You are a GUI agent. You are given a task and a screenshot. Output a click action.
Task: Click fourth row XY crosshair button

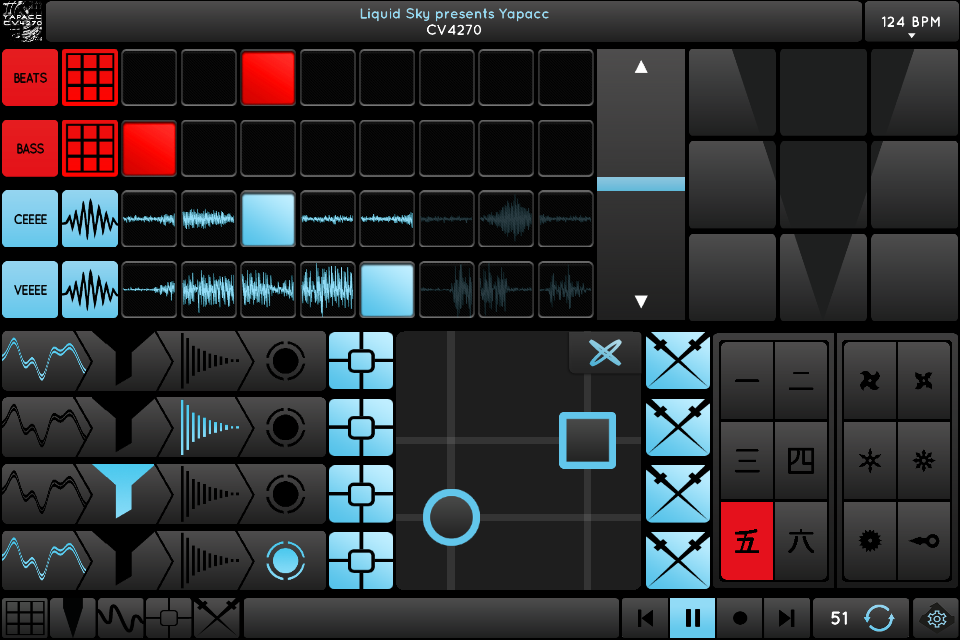361,561
